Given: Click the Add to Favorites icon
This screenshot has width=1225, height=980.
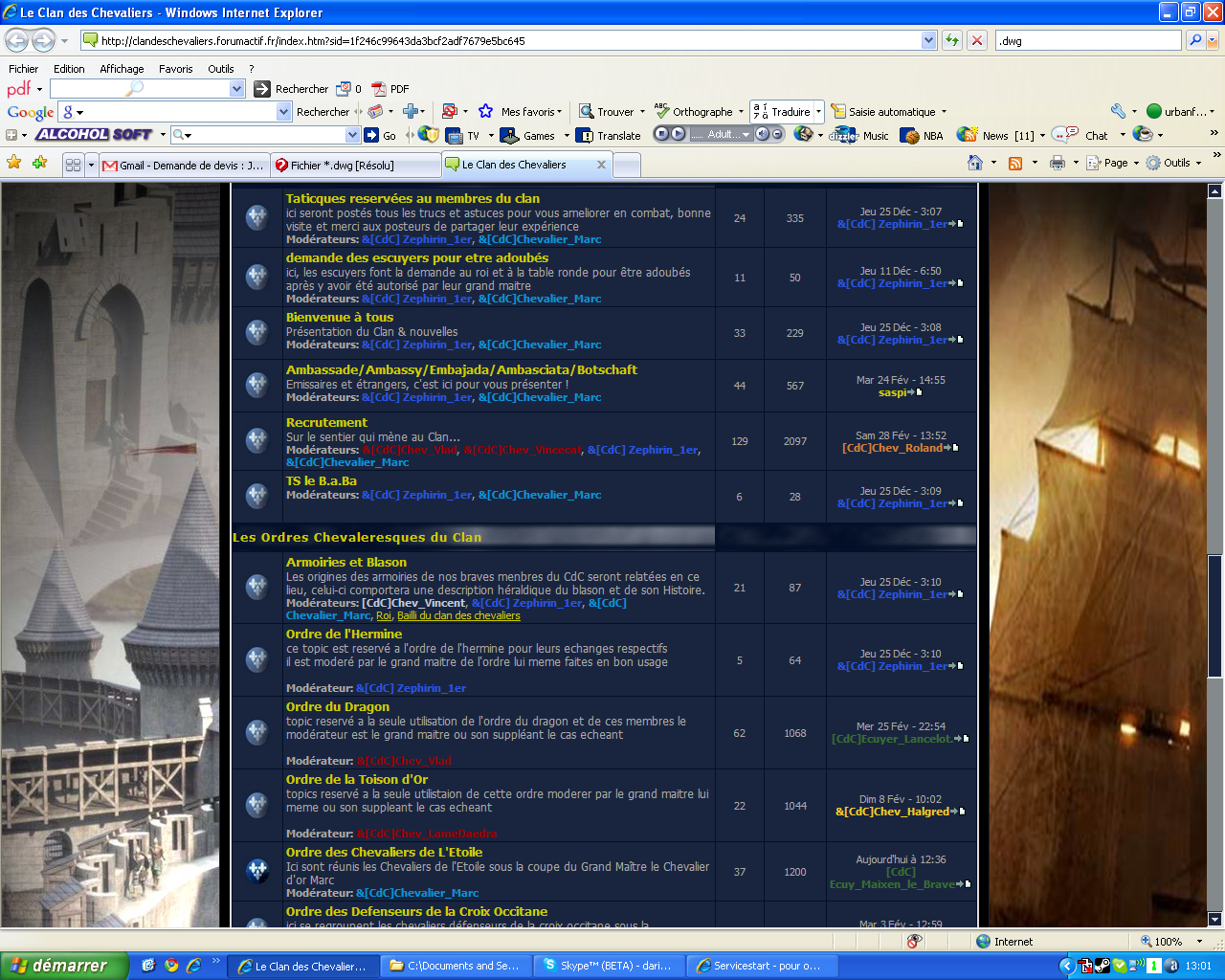Looking at the screenshot, I should [x=39, y=163].
